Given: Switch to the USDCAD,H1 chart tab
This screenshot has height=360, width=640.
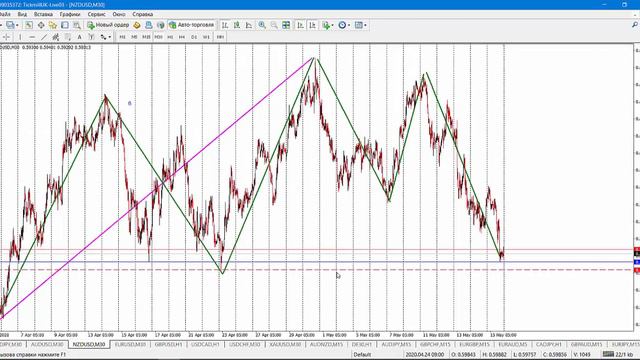Looking at the screenshot, I should (205, 344).
